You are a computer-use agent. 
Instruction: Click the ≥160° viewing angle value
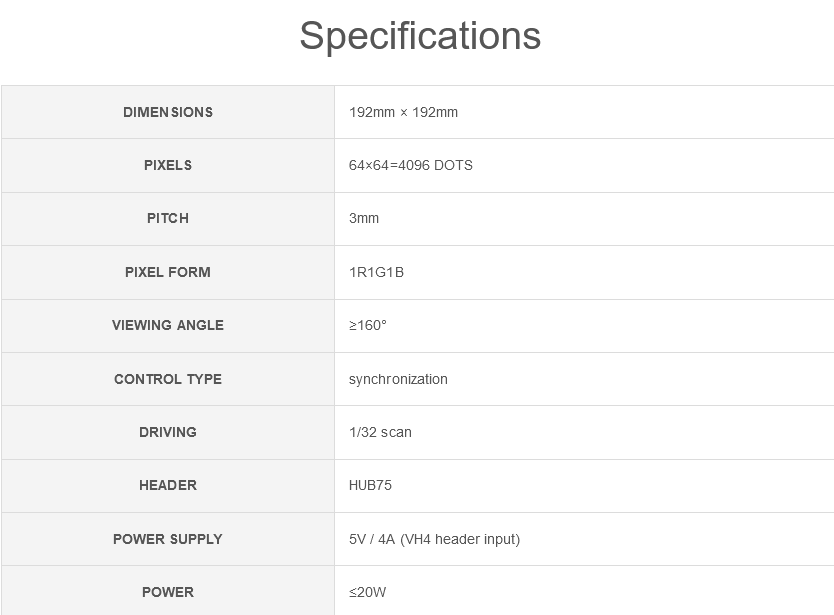point(368,326)
